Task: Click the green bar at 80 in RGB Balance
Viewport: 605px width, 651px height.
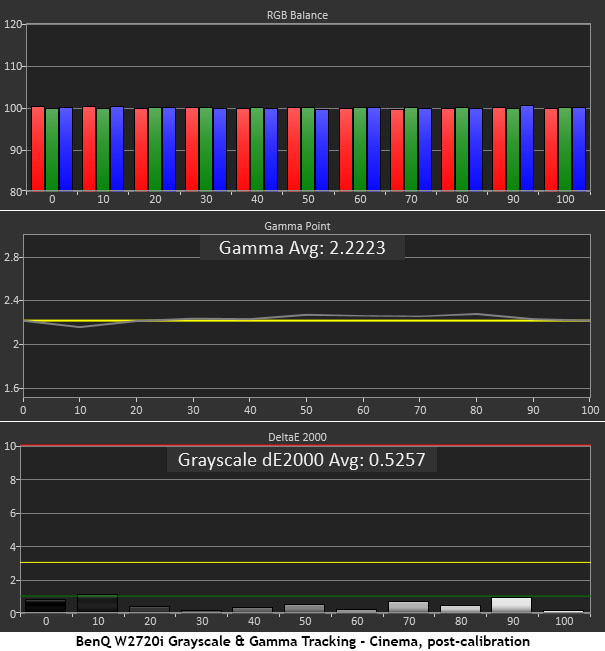Action: 462,149
